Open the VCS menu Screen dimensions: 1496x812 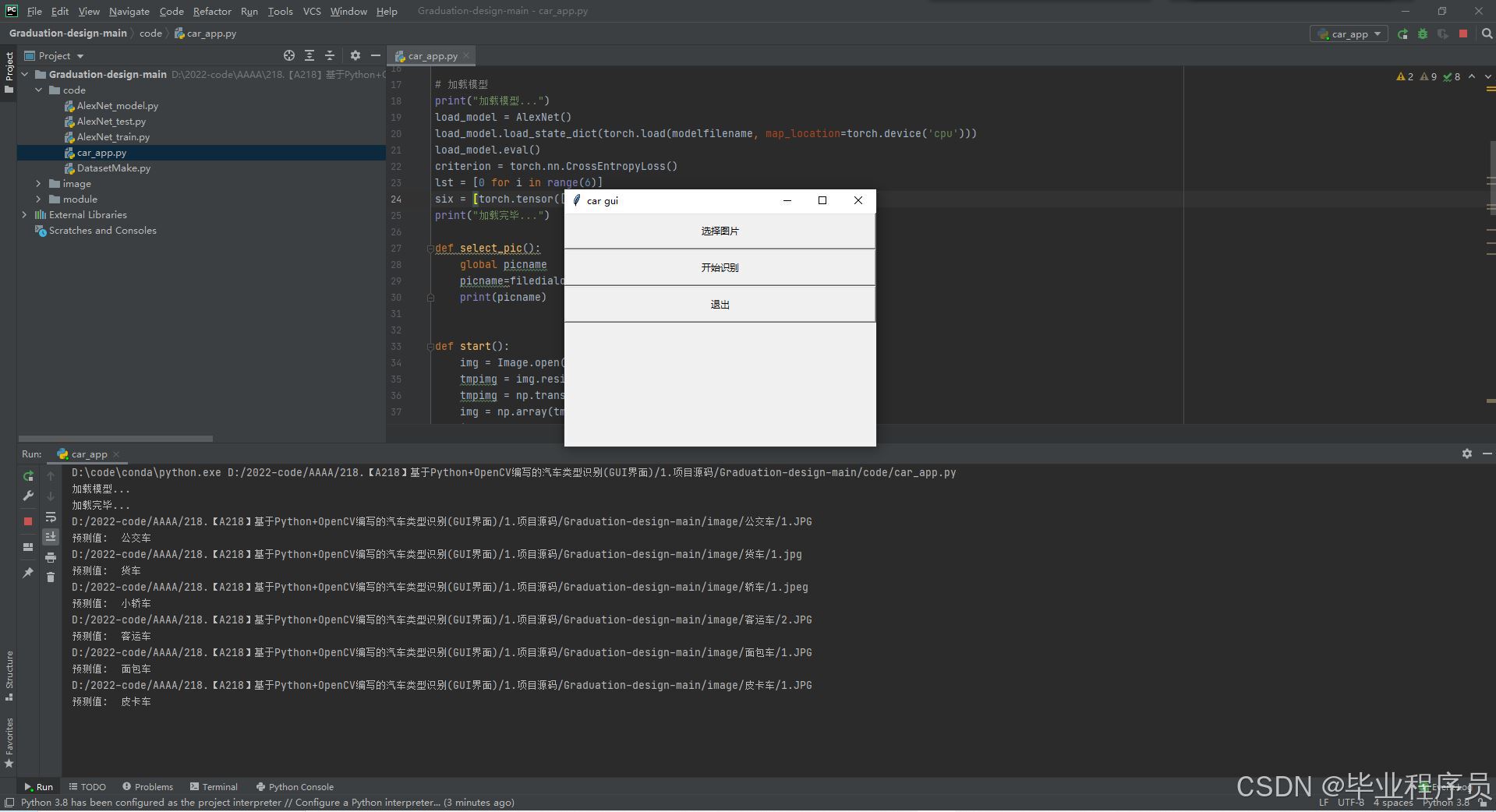click(x=312, y=11)
